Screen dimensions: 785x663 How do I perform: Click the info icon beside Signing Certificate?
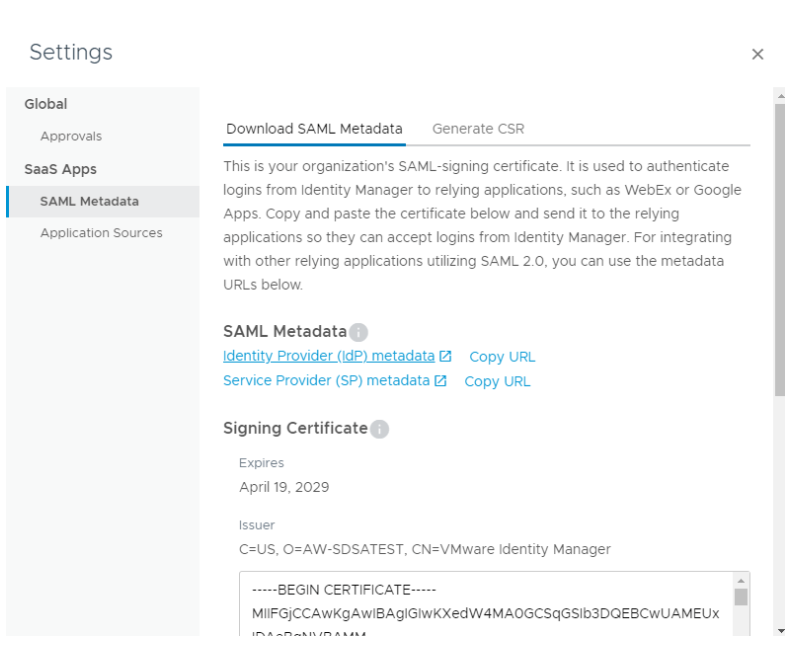coord(379,429)
